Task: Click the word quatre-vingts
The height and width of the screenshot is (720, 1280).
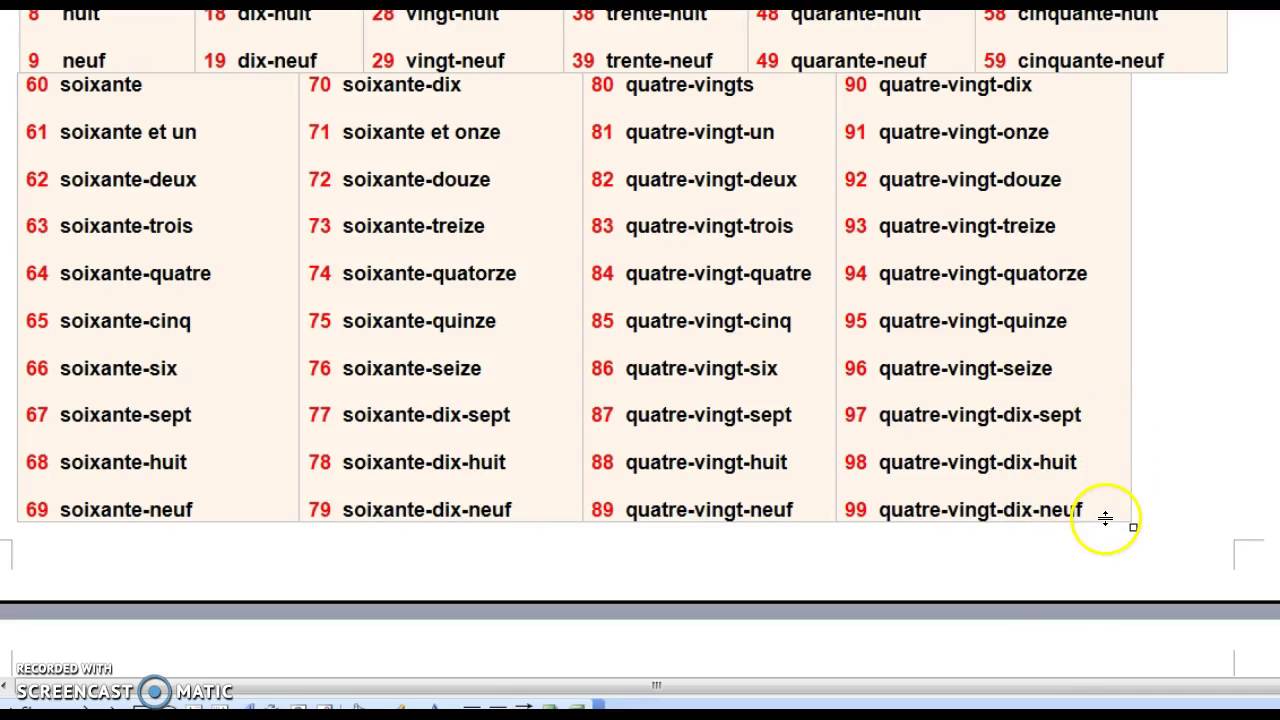Action: tap(689, 85)
